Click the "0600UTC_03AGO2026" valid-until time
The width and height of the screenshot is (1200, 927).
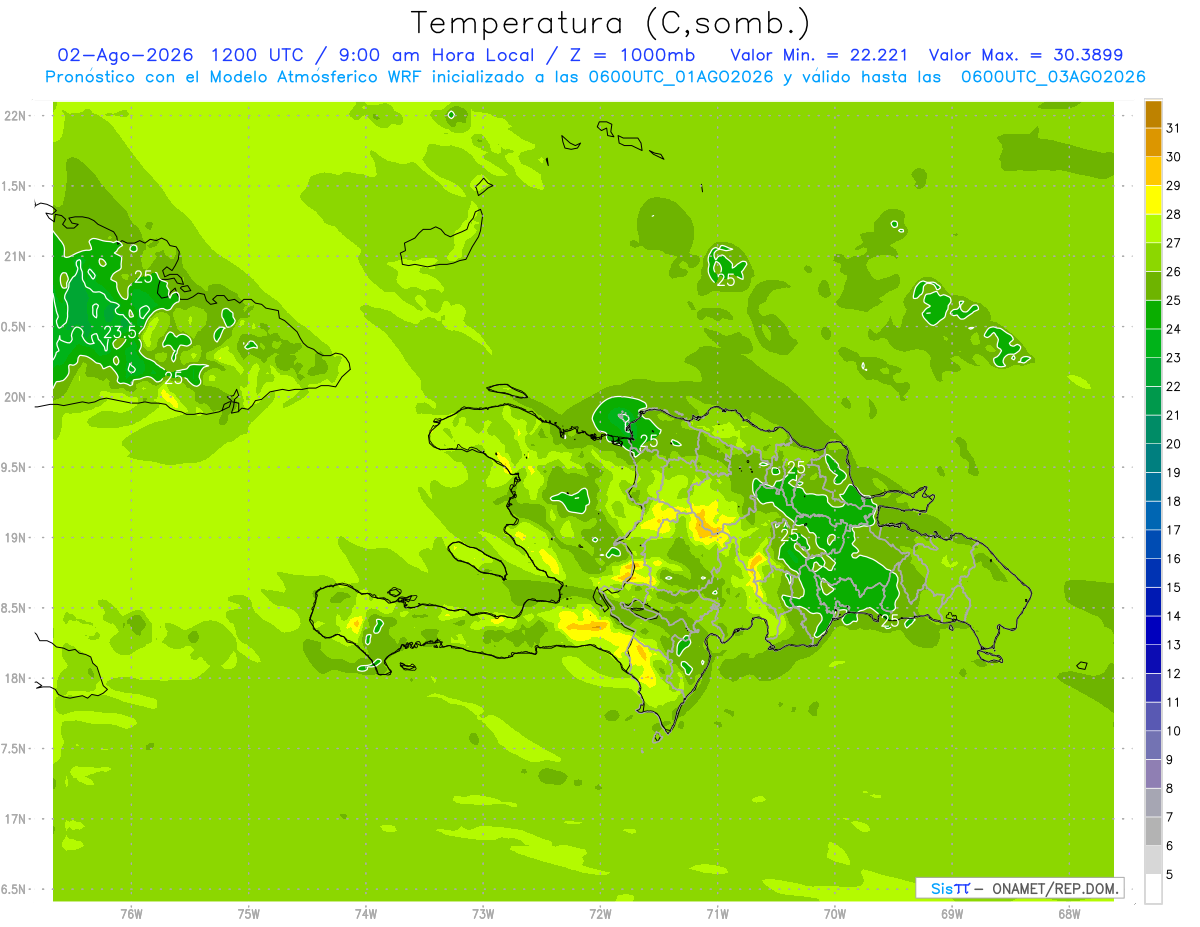(1053, 77)
